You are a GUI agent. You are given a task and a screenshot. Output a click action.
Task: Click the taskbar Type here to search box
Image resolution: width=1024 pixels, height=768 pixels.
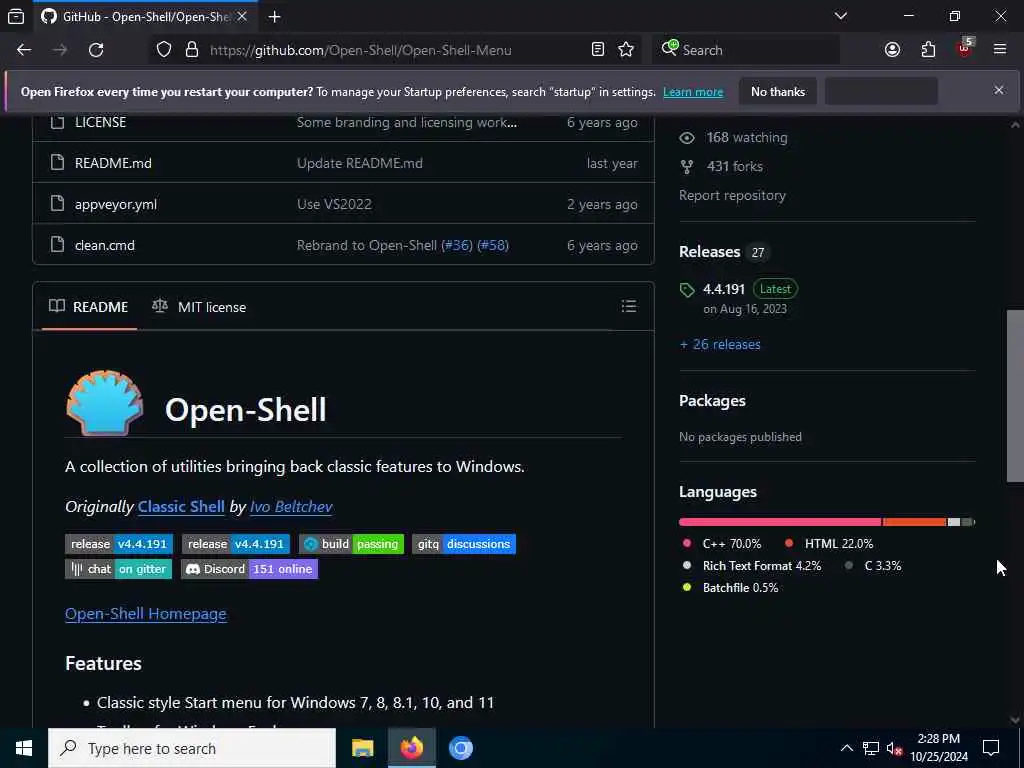tap(192, 748)
